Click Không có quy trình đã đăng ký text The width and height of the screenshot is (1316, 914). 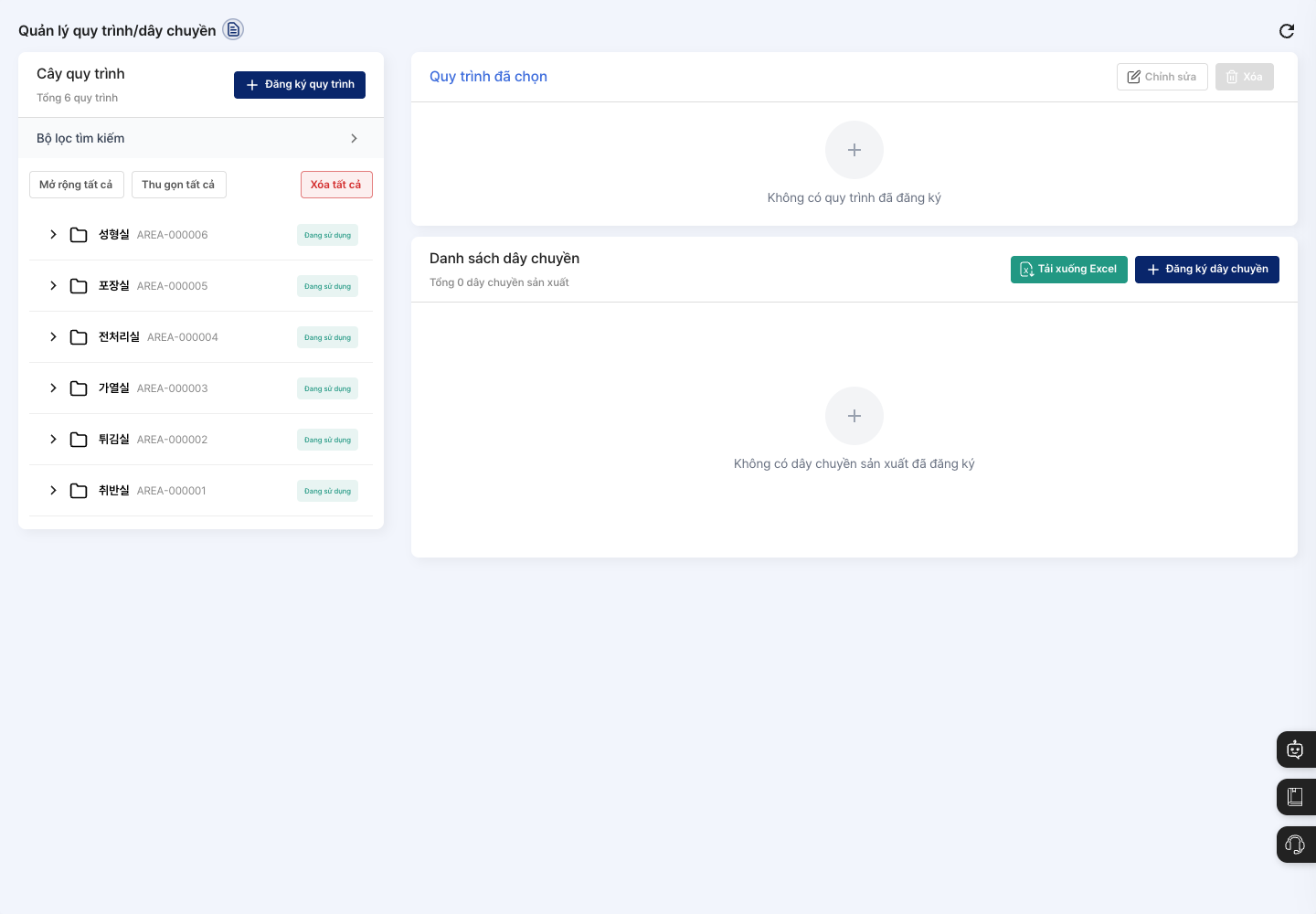[x=854, y=197]
